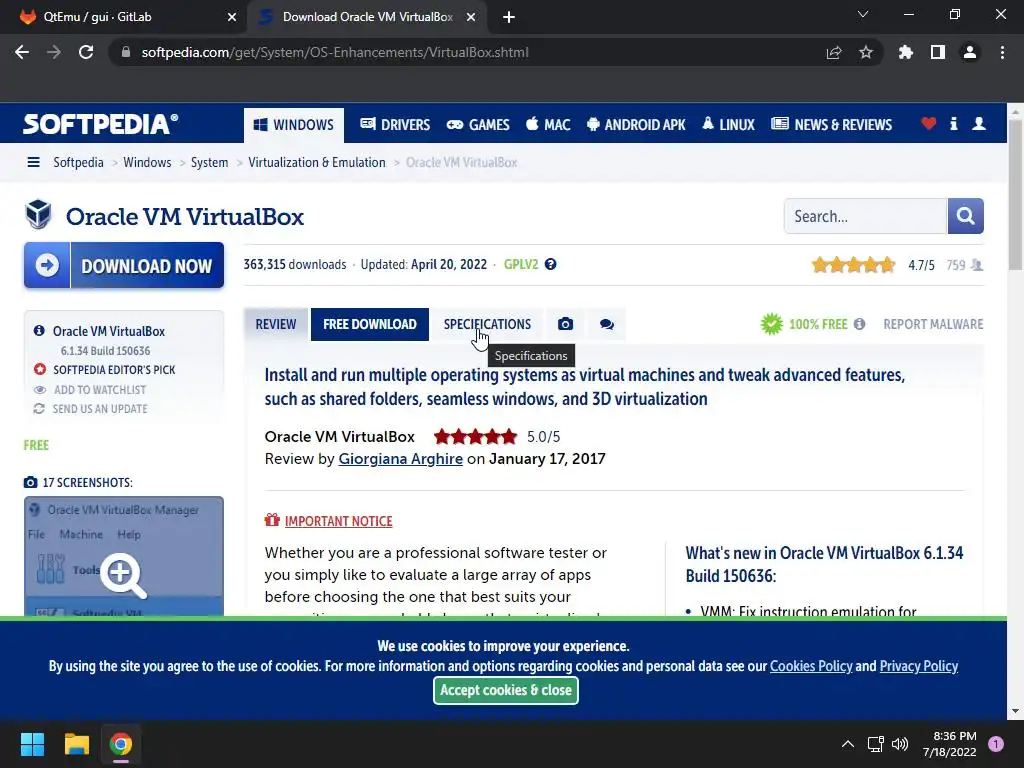Share this page via address bar icon
1024x768 pixels.
pyautogui.click(x=834, y=52)
